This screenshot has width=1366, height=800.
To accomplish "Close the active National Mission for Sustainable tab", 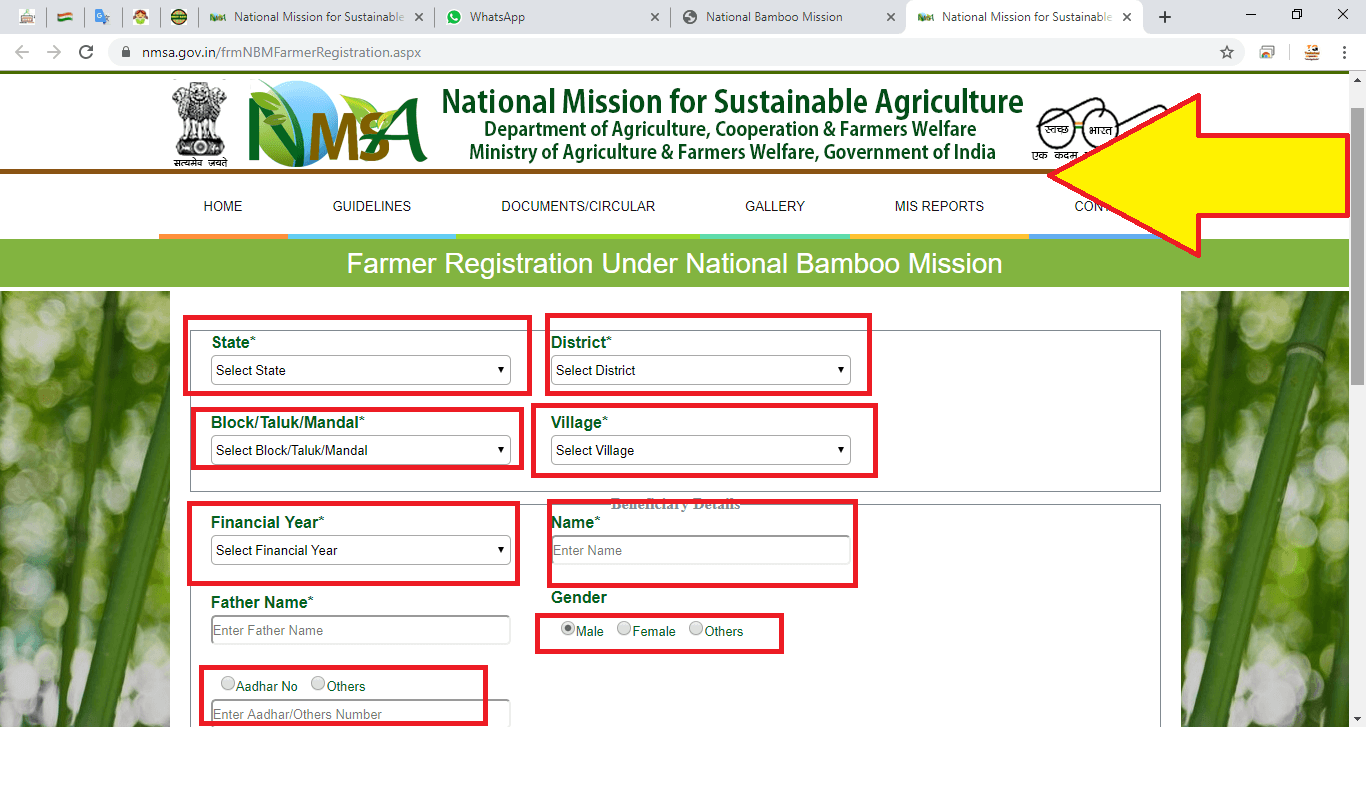I will [1127, 17].
